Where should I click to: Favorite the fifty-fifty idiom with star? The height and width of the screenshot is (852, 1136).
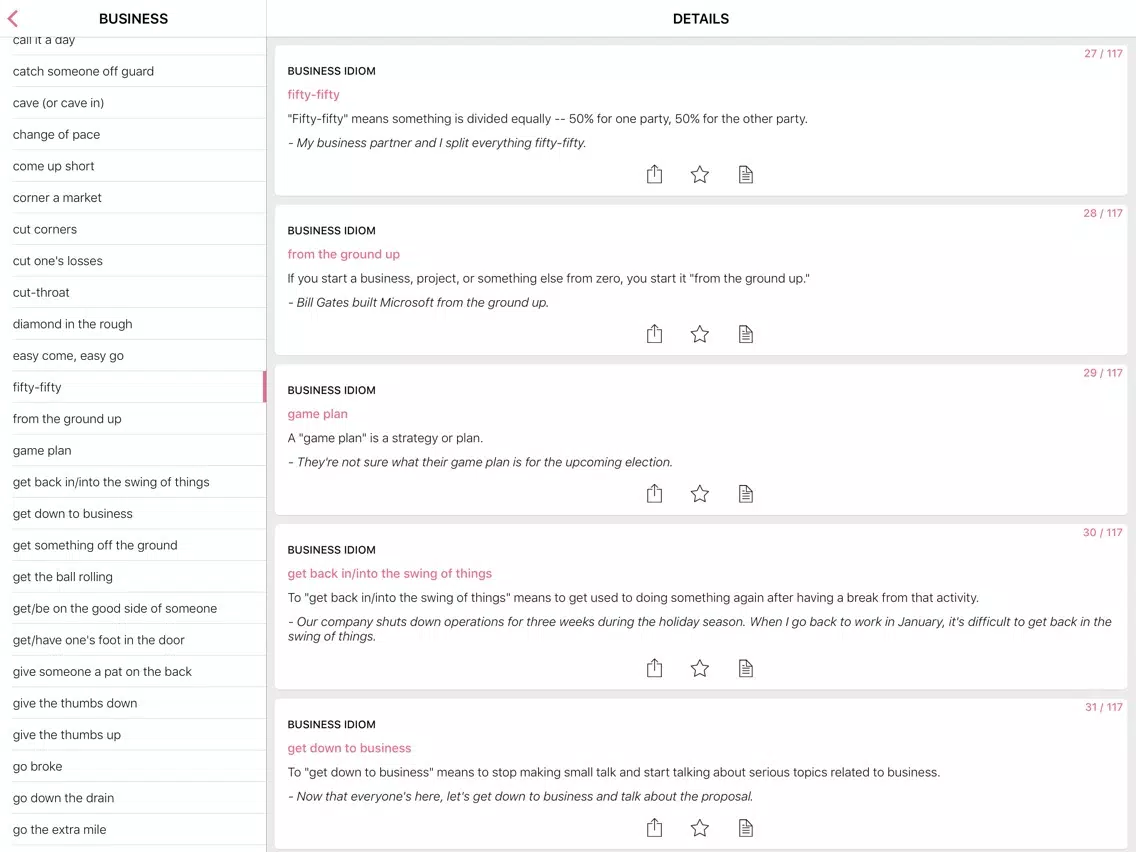point(700,175)
